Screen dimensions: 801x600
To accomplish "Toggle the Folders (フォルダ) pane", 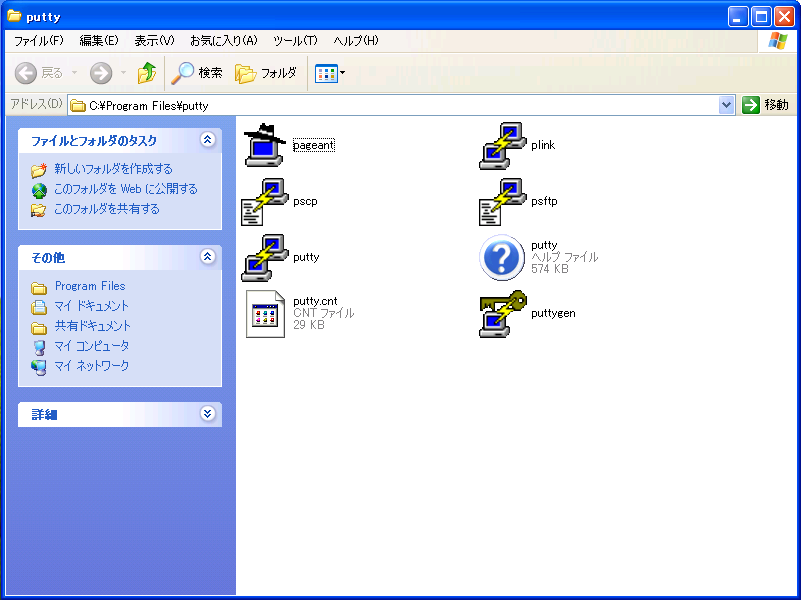I will [x=266, y=73].
